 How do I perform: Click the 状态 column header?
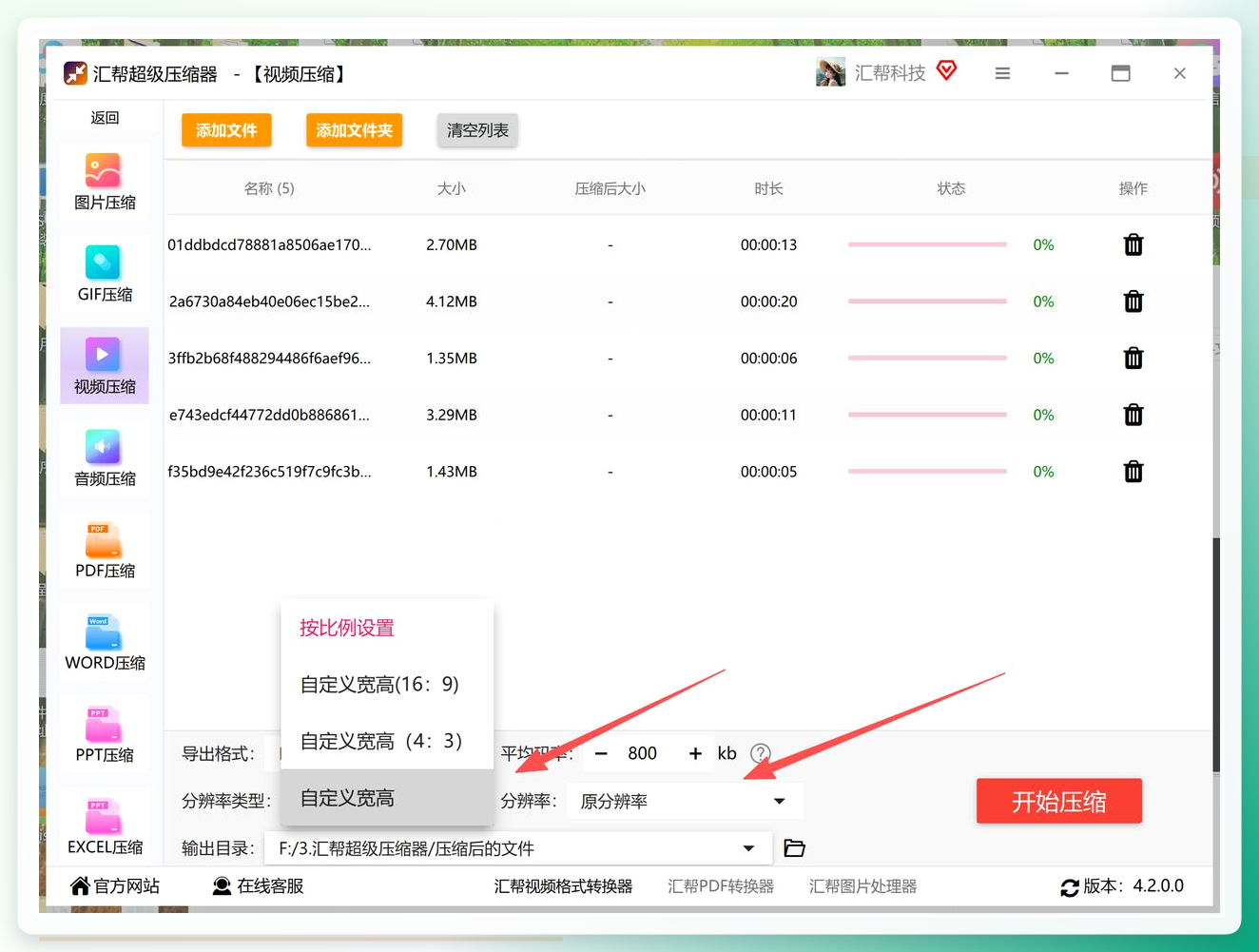(x=951, y=188)
